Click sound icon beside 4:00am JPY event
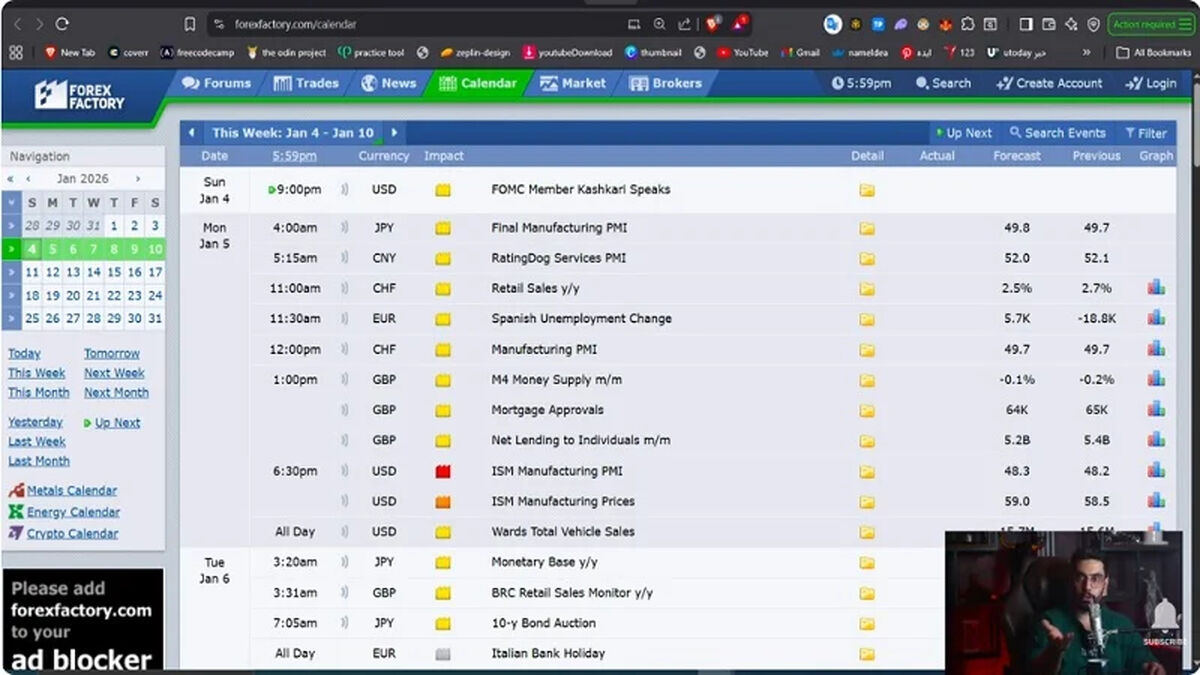Image resolution: width=1200 pixels, height=675 pixels. pyautogui.click(x=345, y=228)
